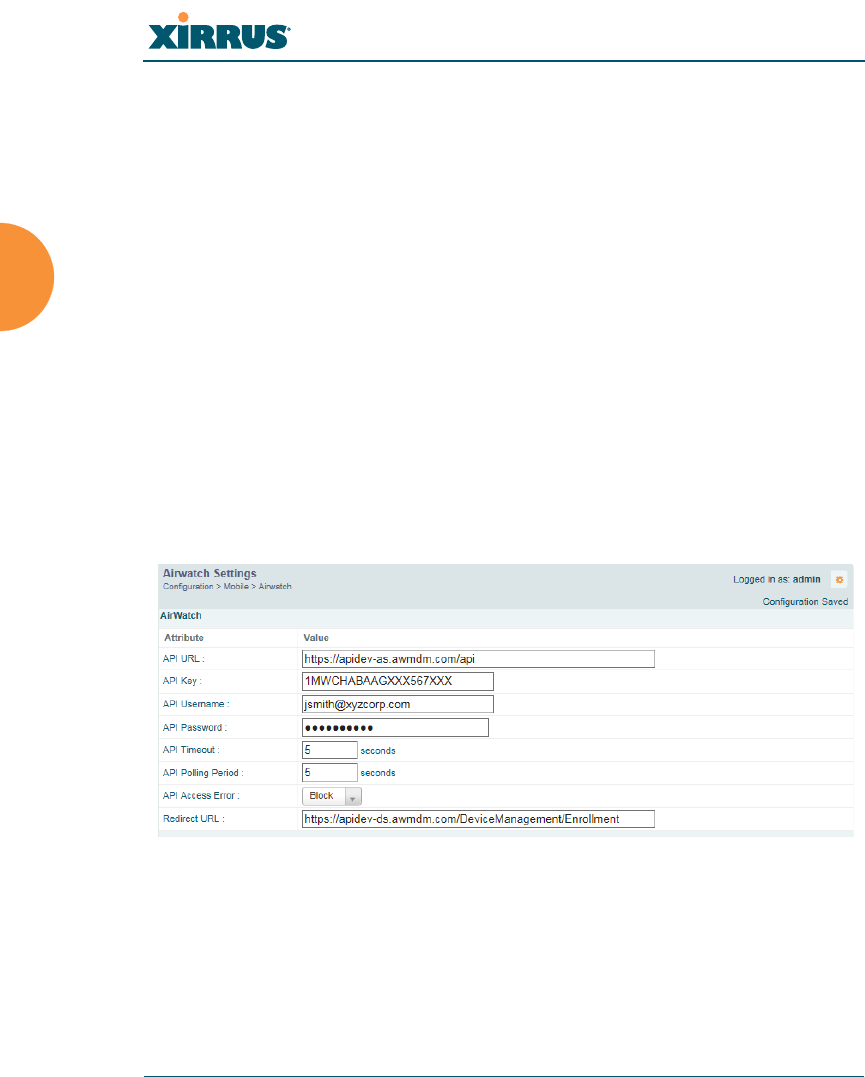Click the 'API Access Error :' label
Viewport: 865px width, 1077px height.
tap(201, 796)
